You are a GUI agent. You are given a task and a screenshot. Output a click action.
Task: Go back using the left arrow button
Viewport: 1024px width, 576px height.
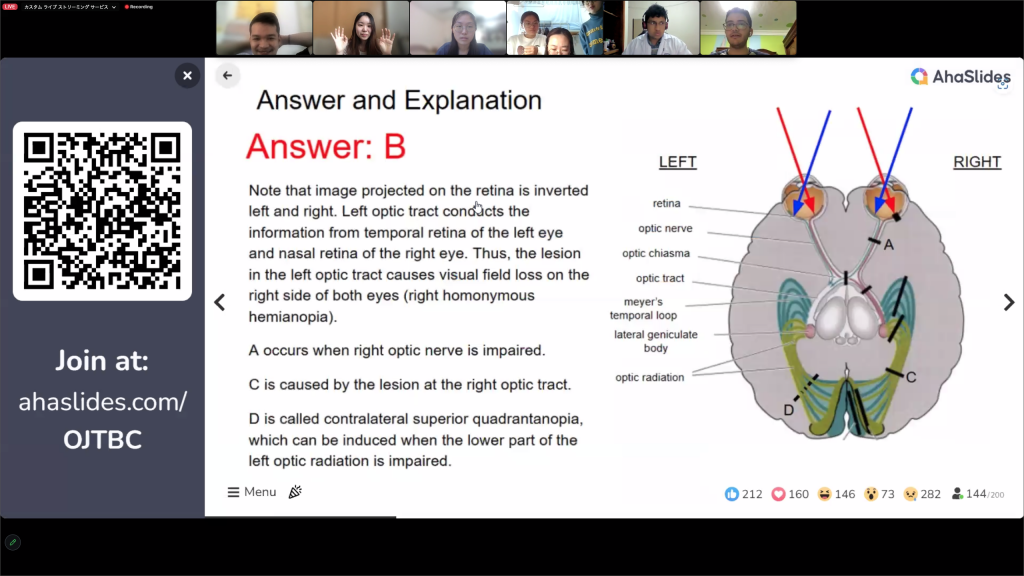pyautogui.click(x=227, y=75)
